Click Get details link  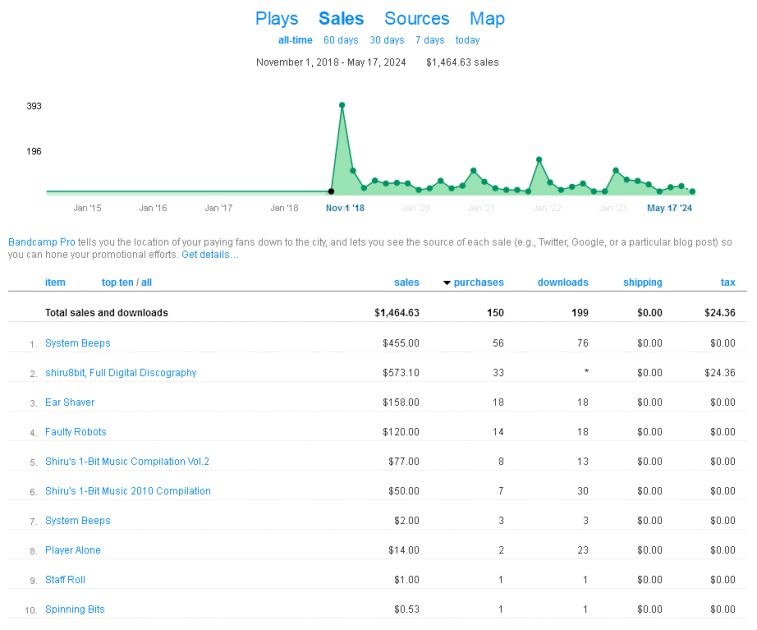click(x=210, y=254)
